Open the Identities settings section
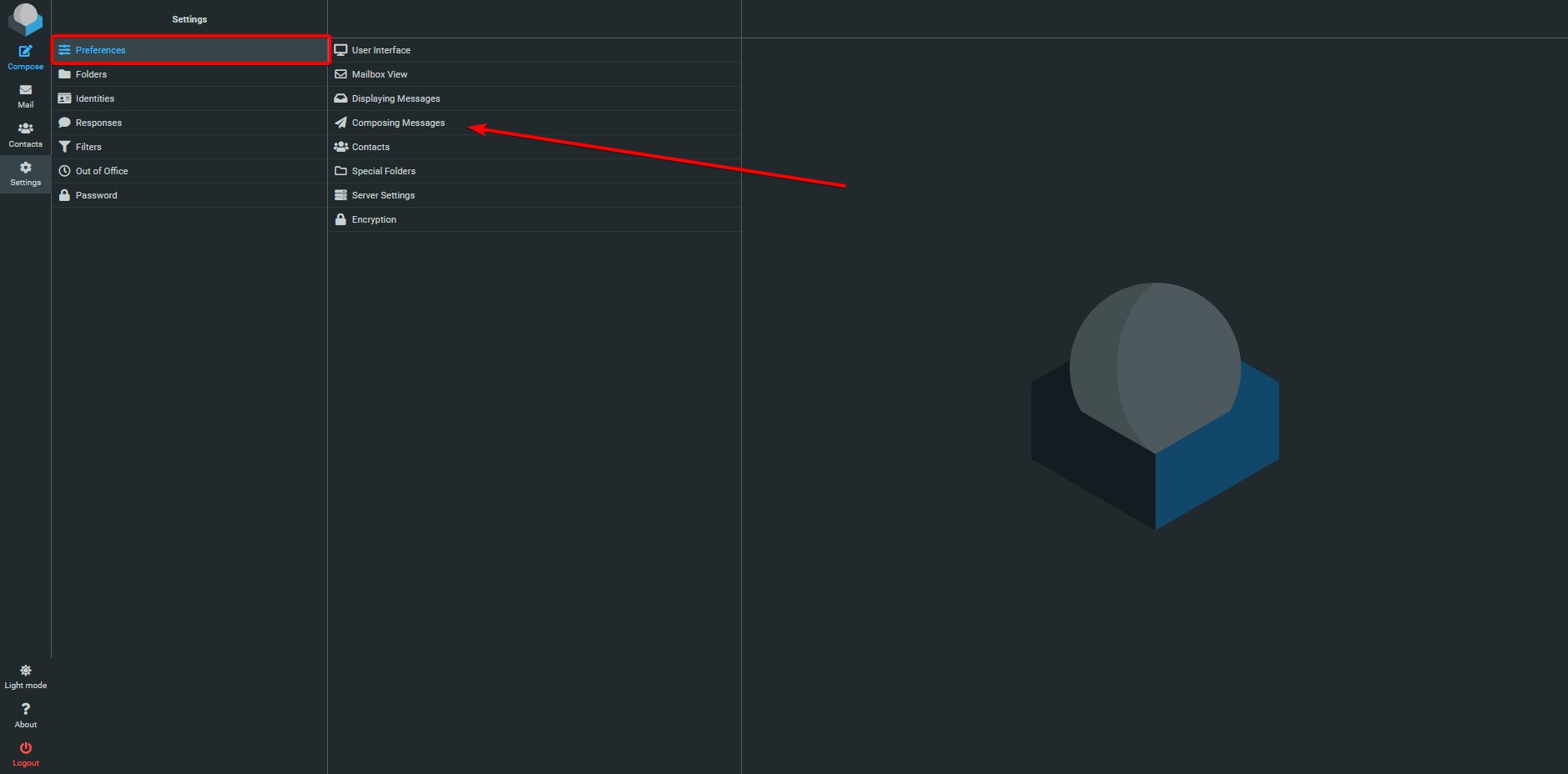Viewport: 1568px width, 774px height. click(x=94, y=98)
